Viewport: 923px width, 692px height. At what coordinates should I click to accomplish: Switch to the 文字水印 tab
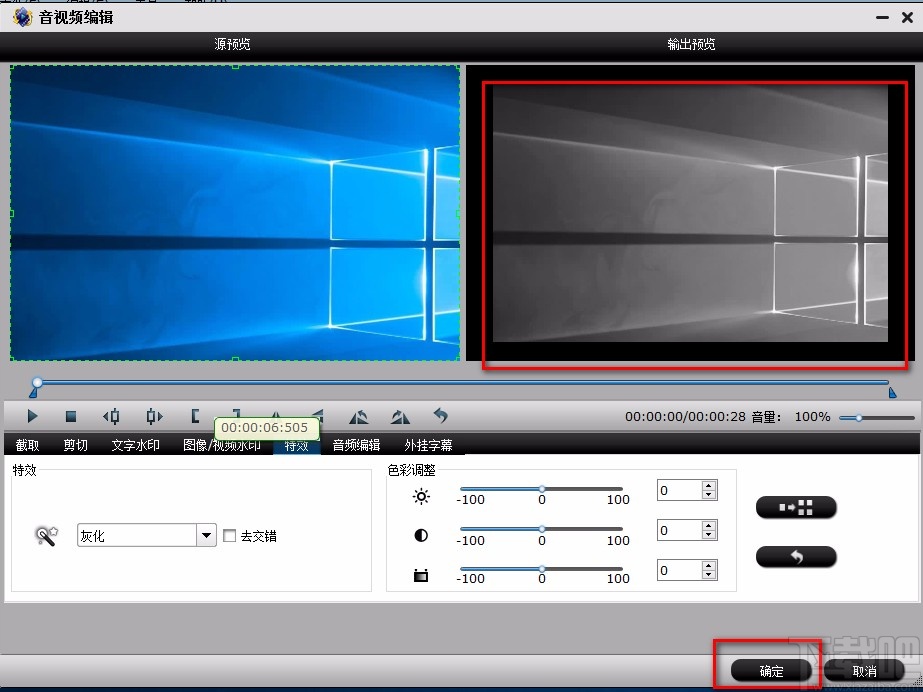point(137,444)
